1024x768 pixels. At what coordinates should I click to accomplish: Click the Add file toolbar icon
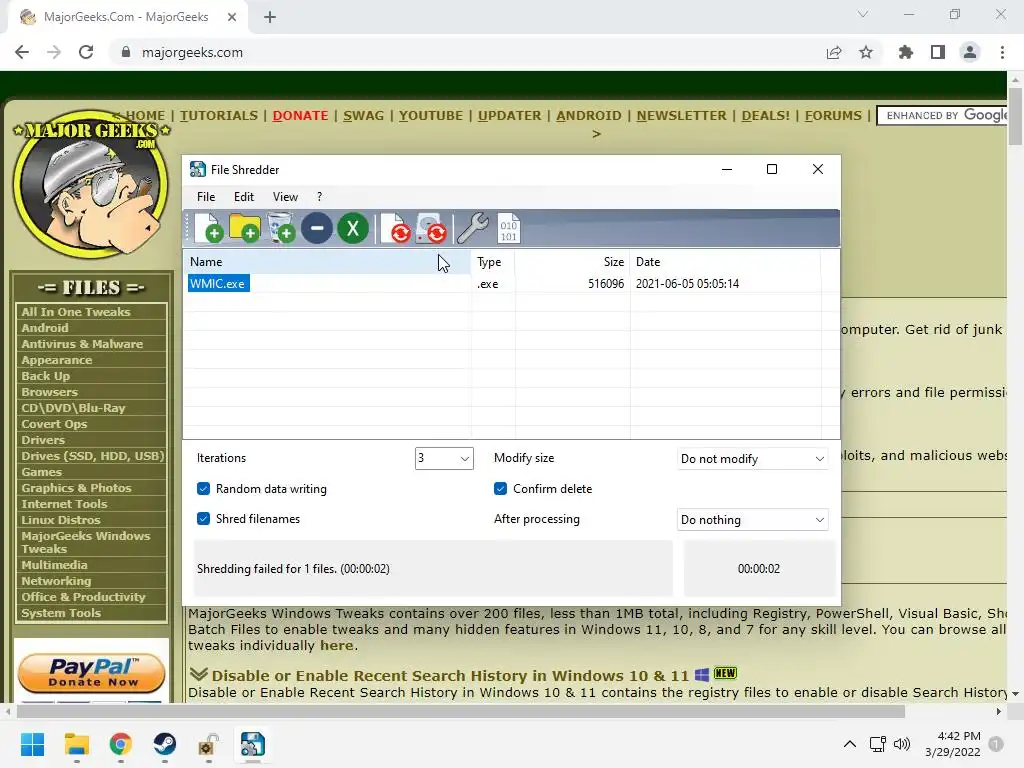point(209,228)
